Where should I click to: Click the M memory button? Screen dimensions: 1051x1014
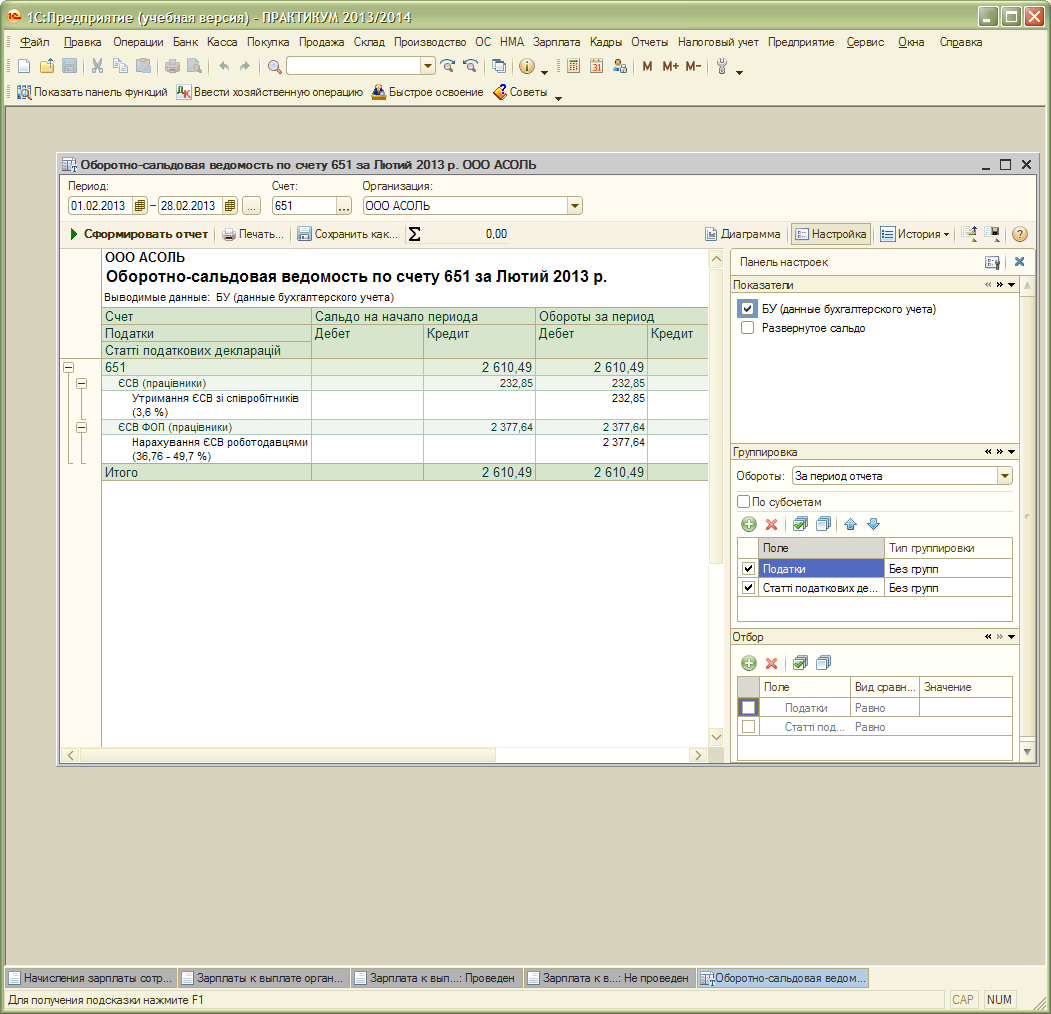[x=647, y=66]
